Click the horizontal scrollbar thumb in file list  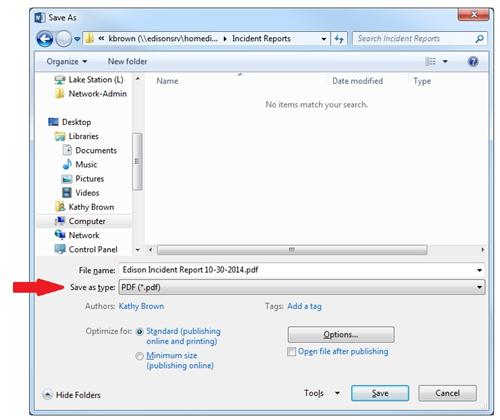[292, 250]
